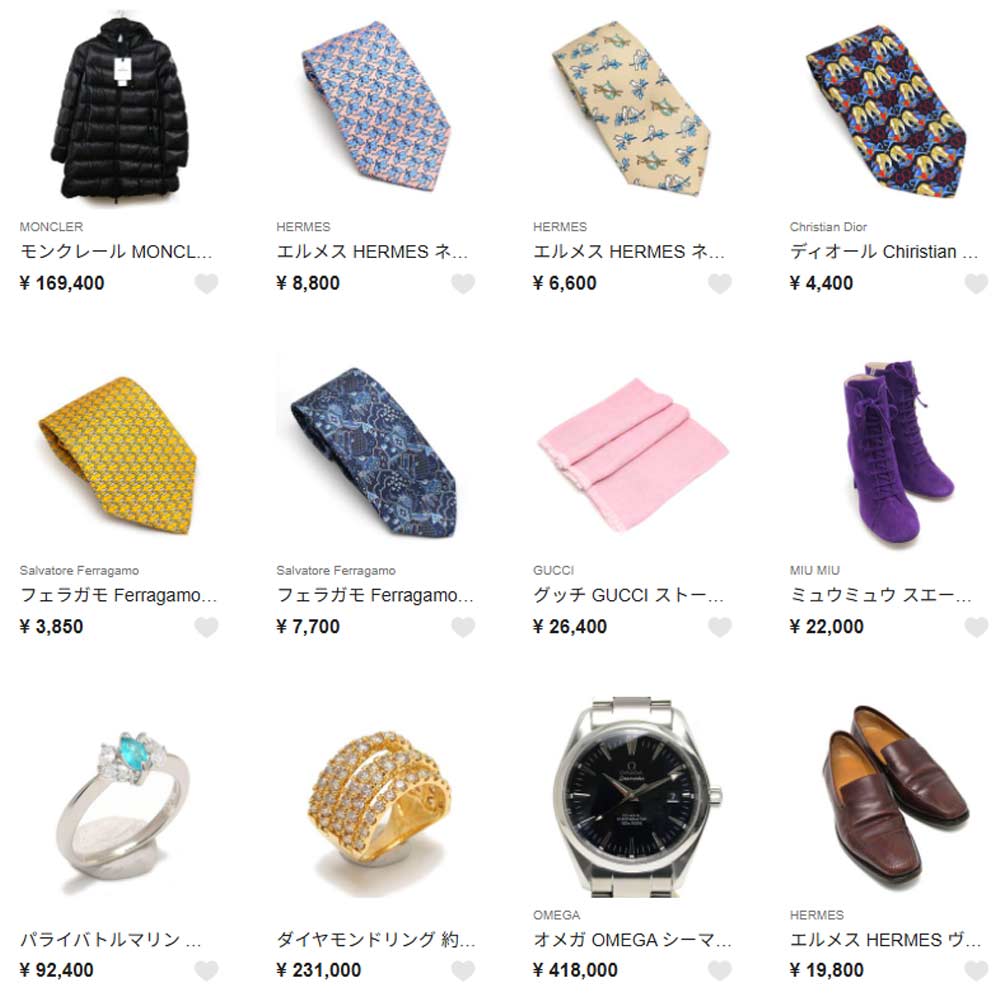Heart the pink Gucci stole
Viewport: 1000px width, 1000px height.
pyautogui.click(x=719, y=627)
